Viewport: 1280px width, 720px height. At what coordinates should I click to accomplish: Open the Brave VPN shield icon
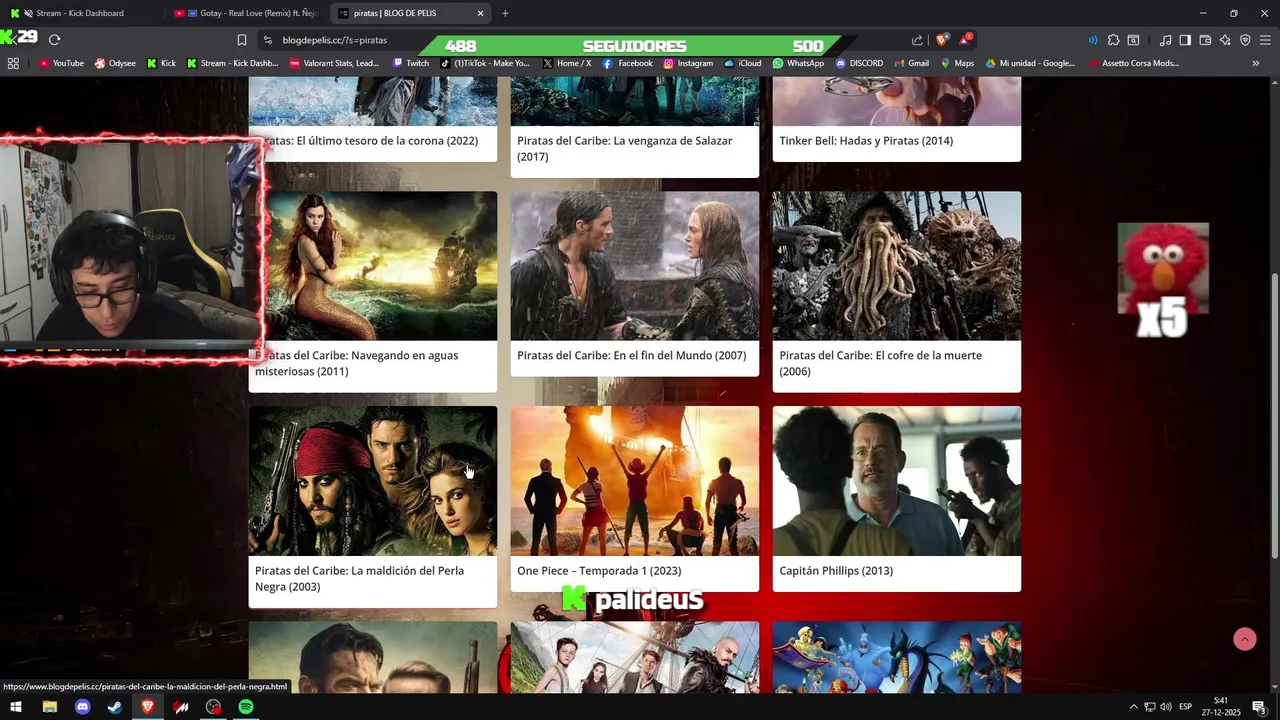[1245, 40]
